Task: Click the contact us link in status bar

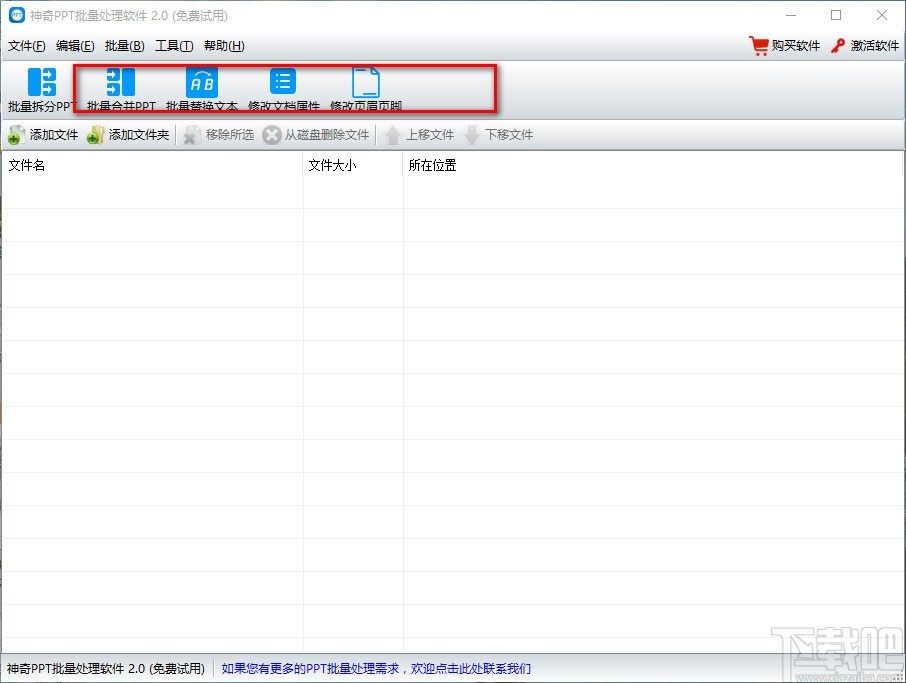Action: pos(376,669)
